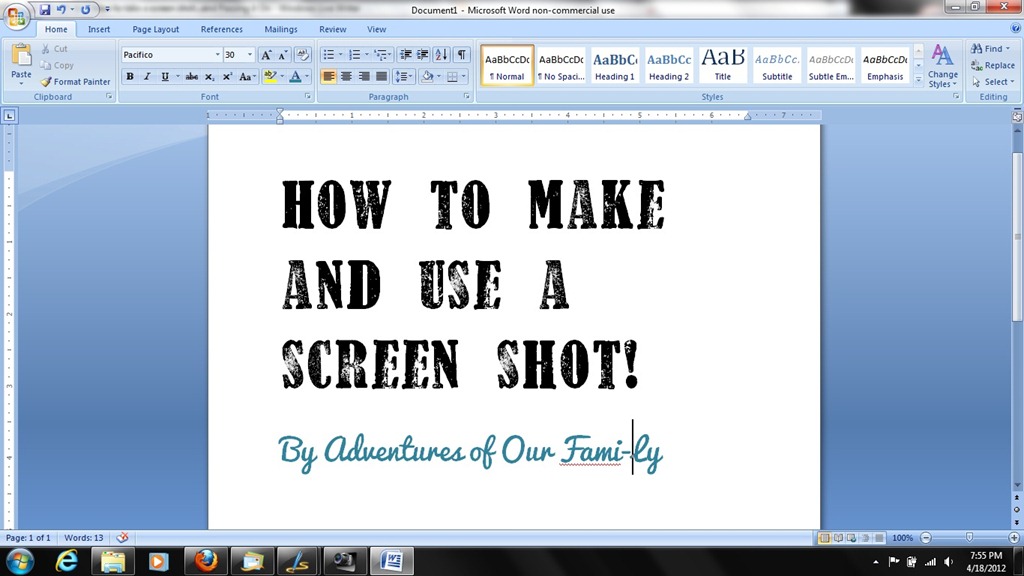Open the font name dropdown
The width and height of the screenshot is (1024, 576).
click(217, 55)
